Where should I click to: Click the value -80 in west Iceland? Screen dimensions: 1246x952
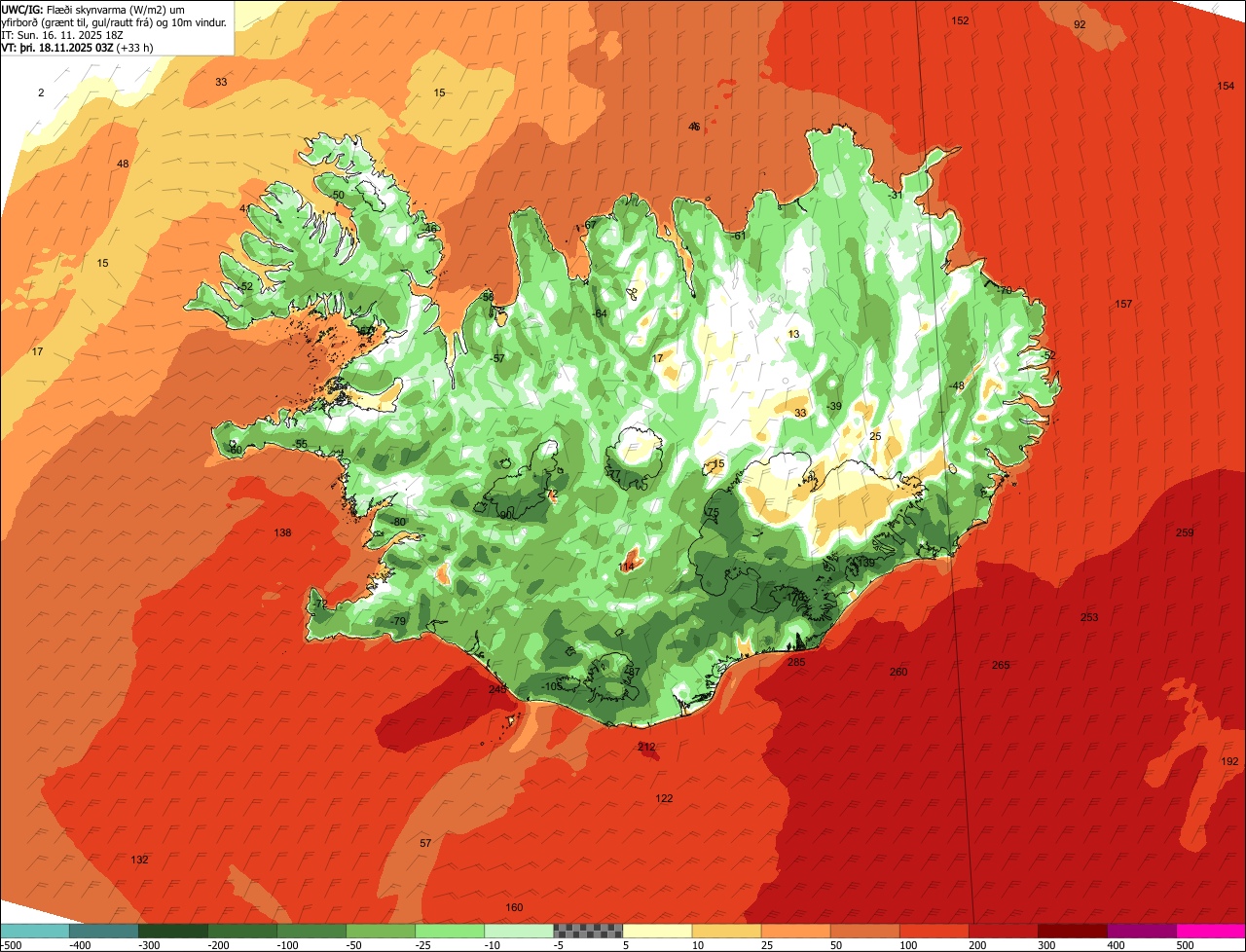pos(398,522)
